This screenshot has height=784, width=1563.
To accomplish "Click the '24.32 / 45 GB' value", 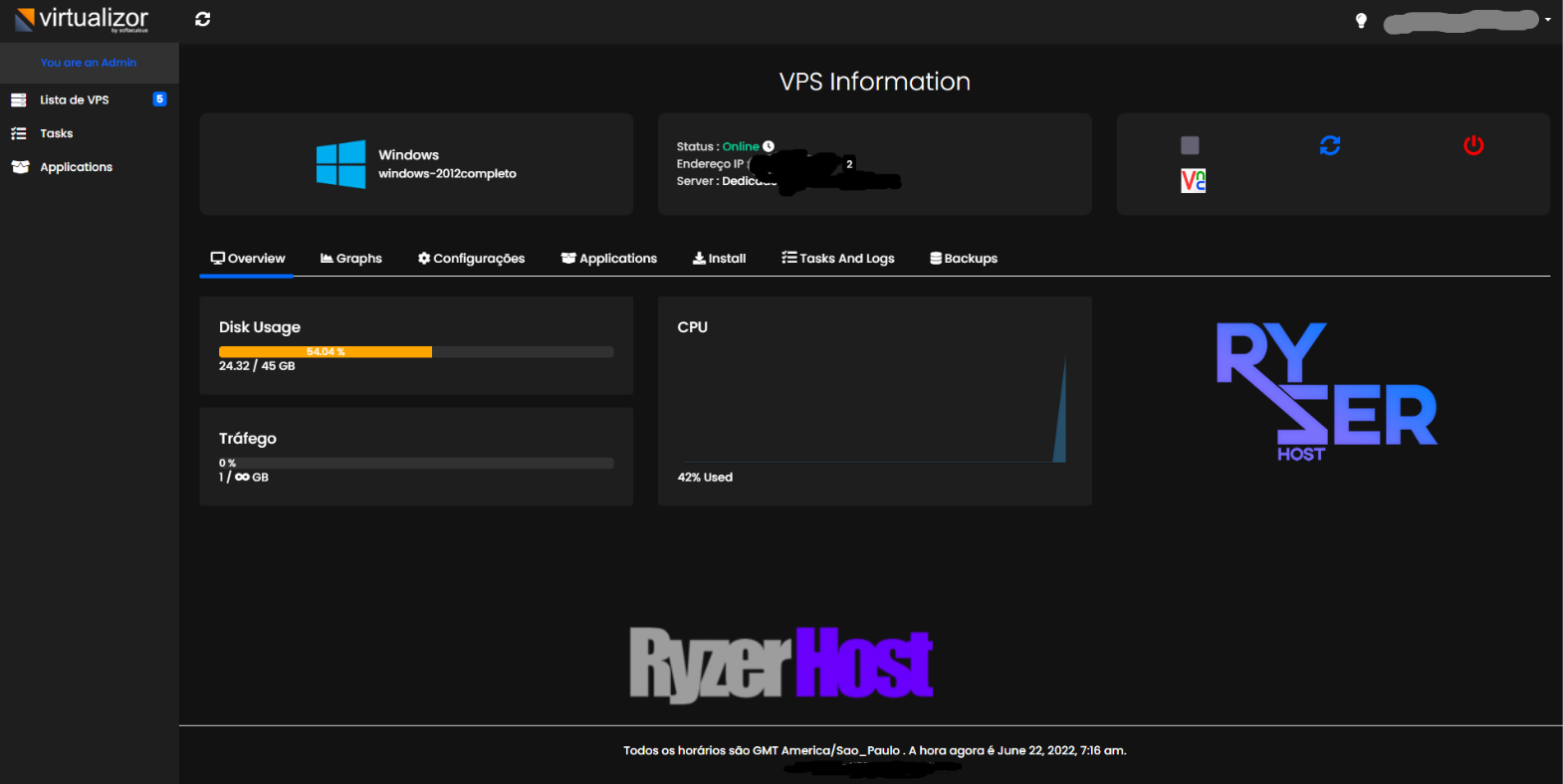I will click(x=257, y=366).
